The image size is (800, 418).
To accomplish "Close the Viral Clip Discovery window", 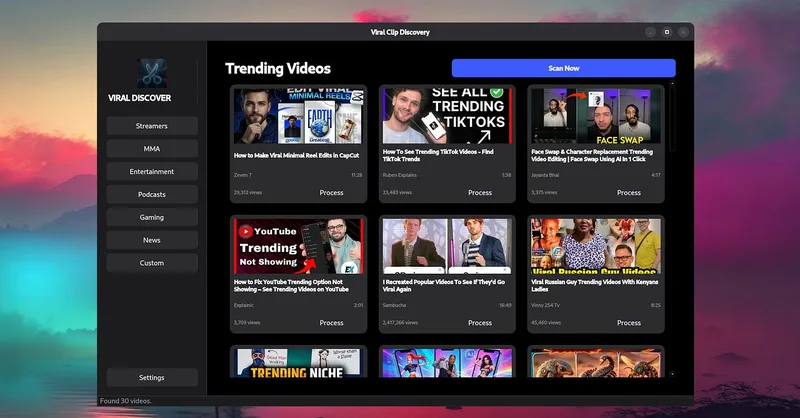I will coord(683,32).
